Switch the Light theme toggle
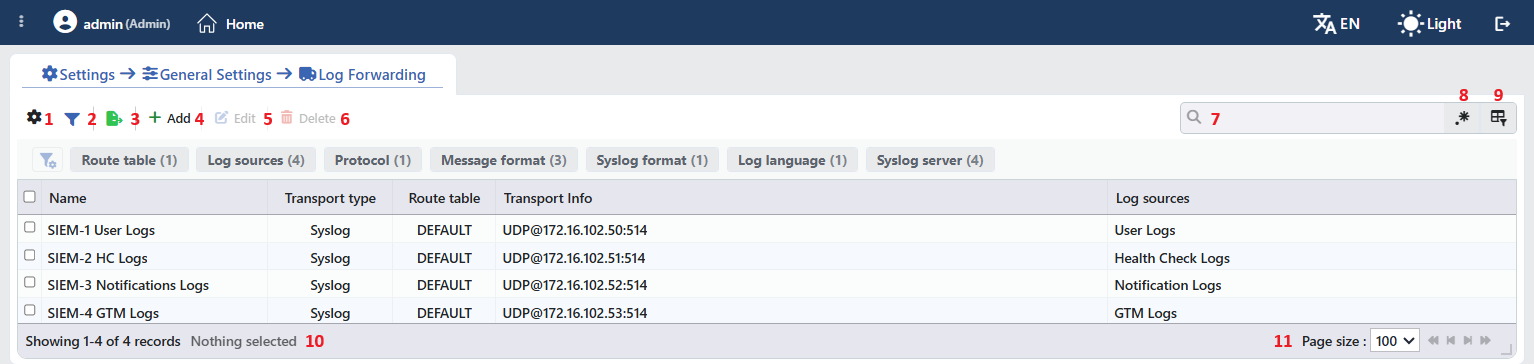This screenshot has width=1534, height=364. (1429, 23)
